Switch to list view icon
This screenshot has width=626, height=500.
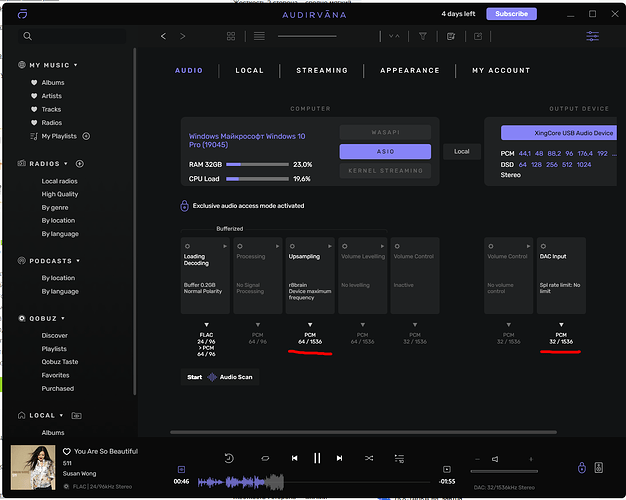tap(259, 36)
